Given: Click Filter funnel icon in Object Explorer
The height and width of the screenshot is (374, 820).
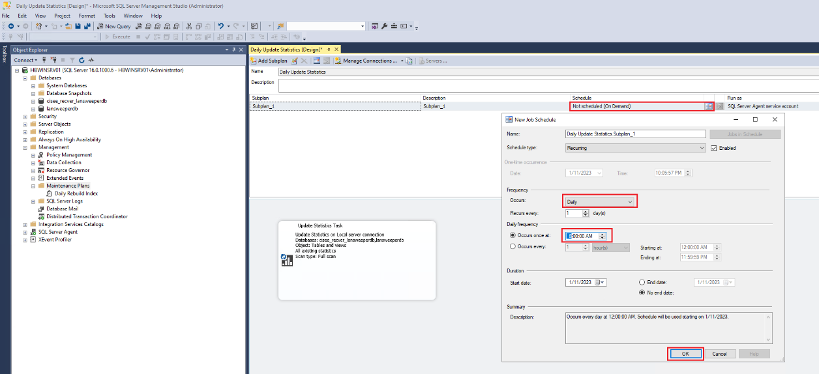Looking at the screenshot, I should [72, 60].
